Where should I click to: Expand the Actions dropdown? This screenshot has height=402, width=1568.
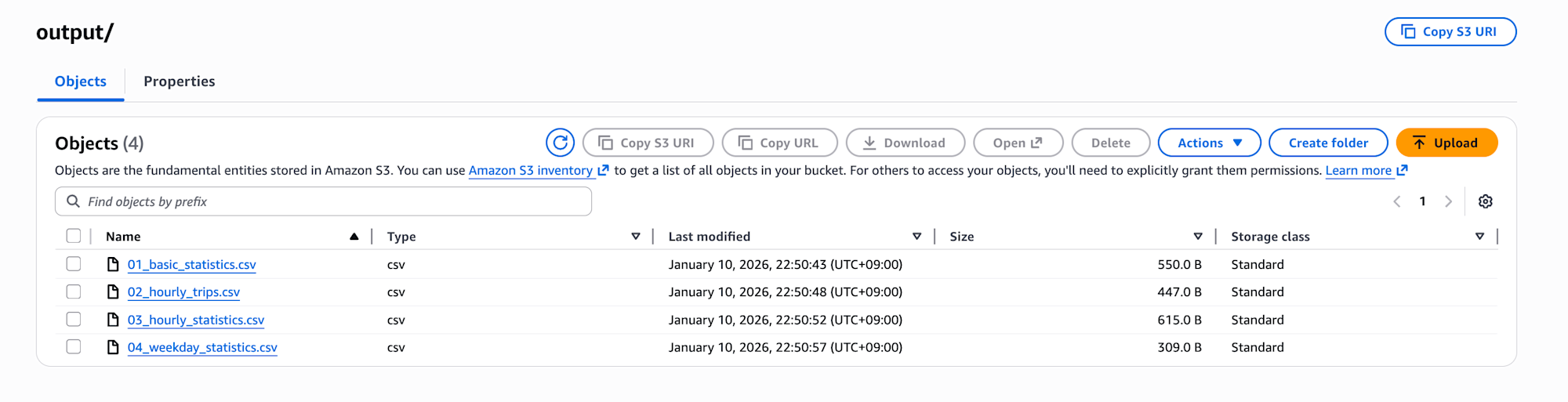click(1209, 143)
